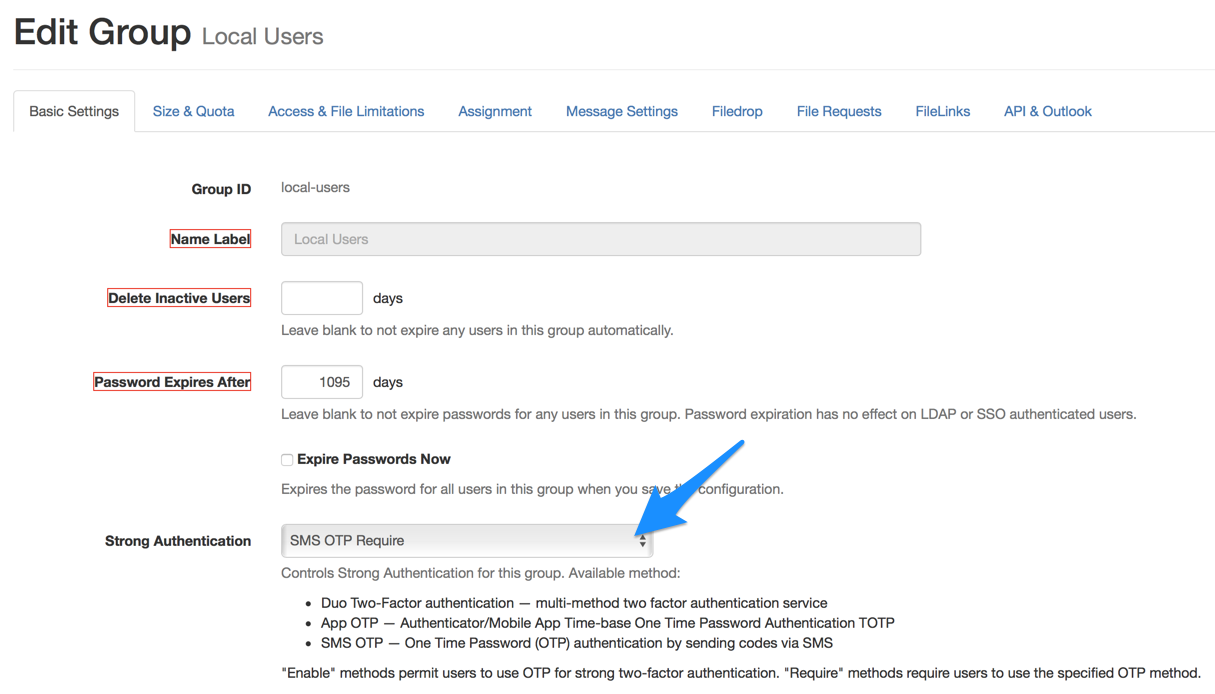
Task: Select the Basic Settings tab
Action: coord(74,111)
